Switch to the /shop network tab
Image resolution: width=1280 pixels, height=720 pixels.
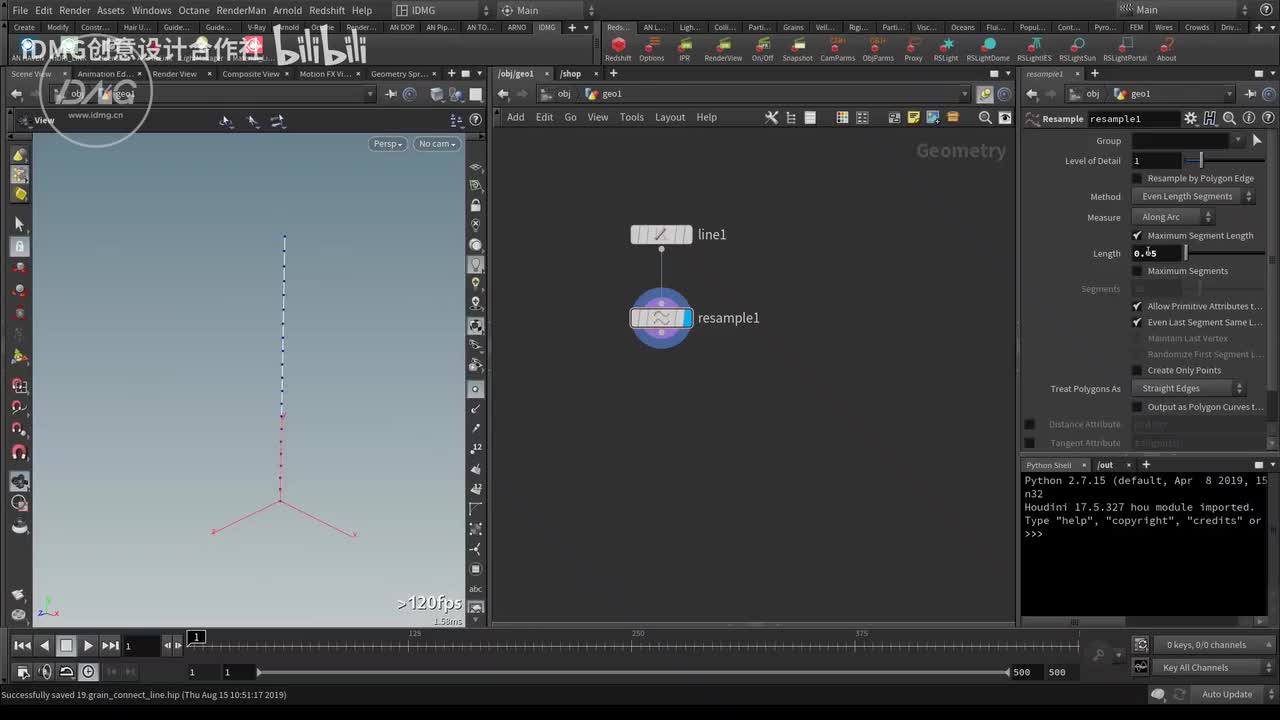[x=571, y=74]
